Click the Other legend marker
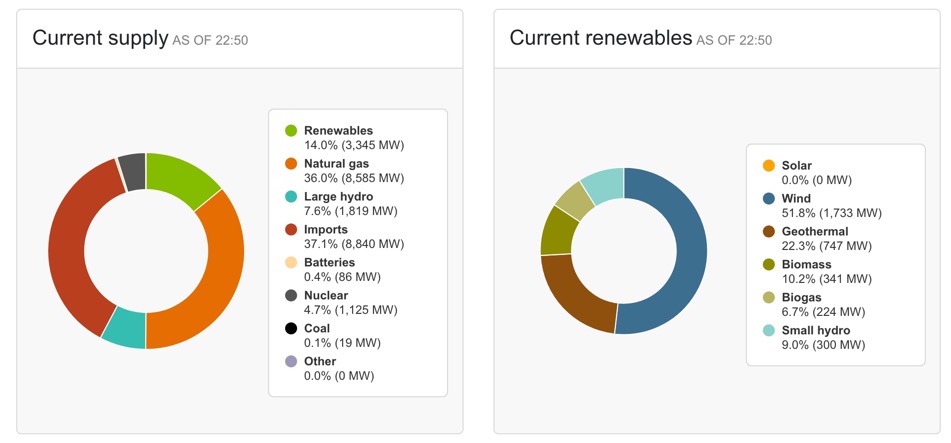 [291, 362]
